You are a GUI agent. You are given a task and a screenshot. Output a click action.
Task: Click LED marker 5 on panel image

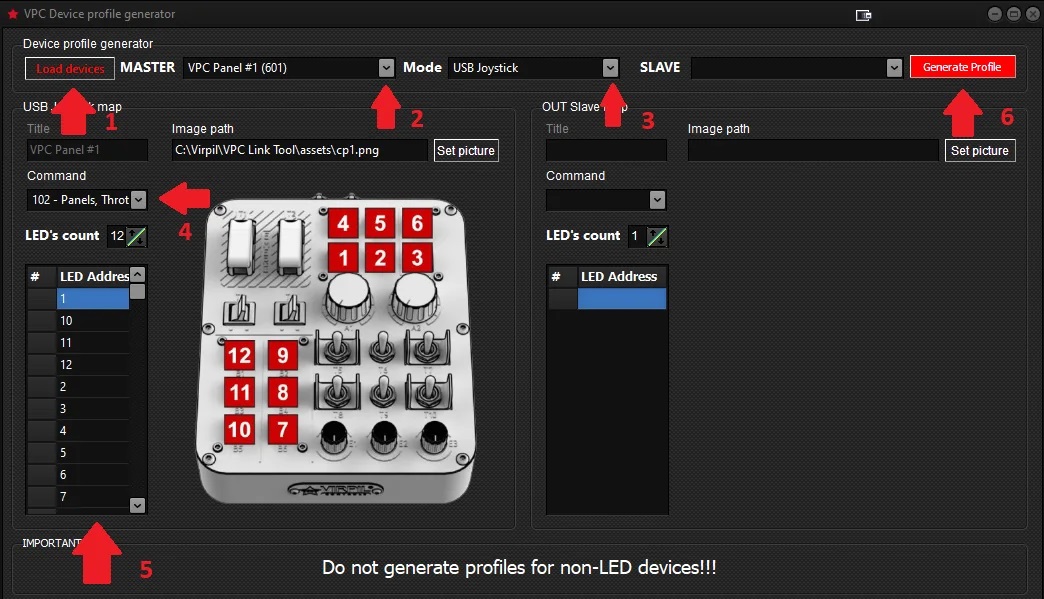tap(380, 223)
